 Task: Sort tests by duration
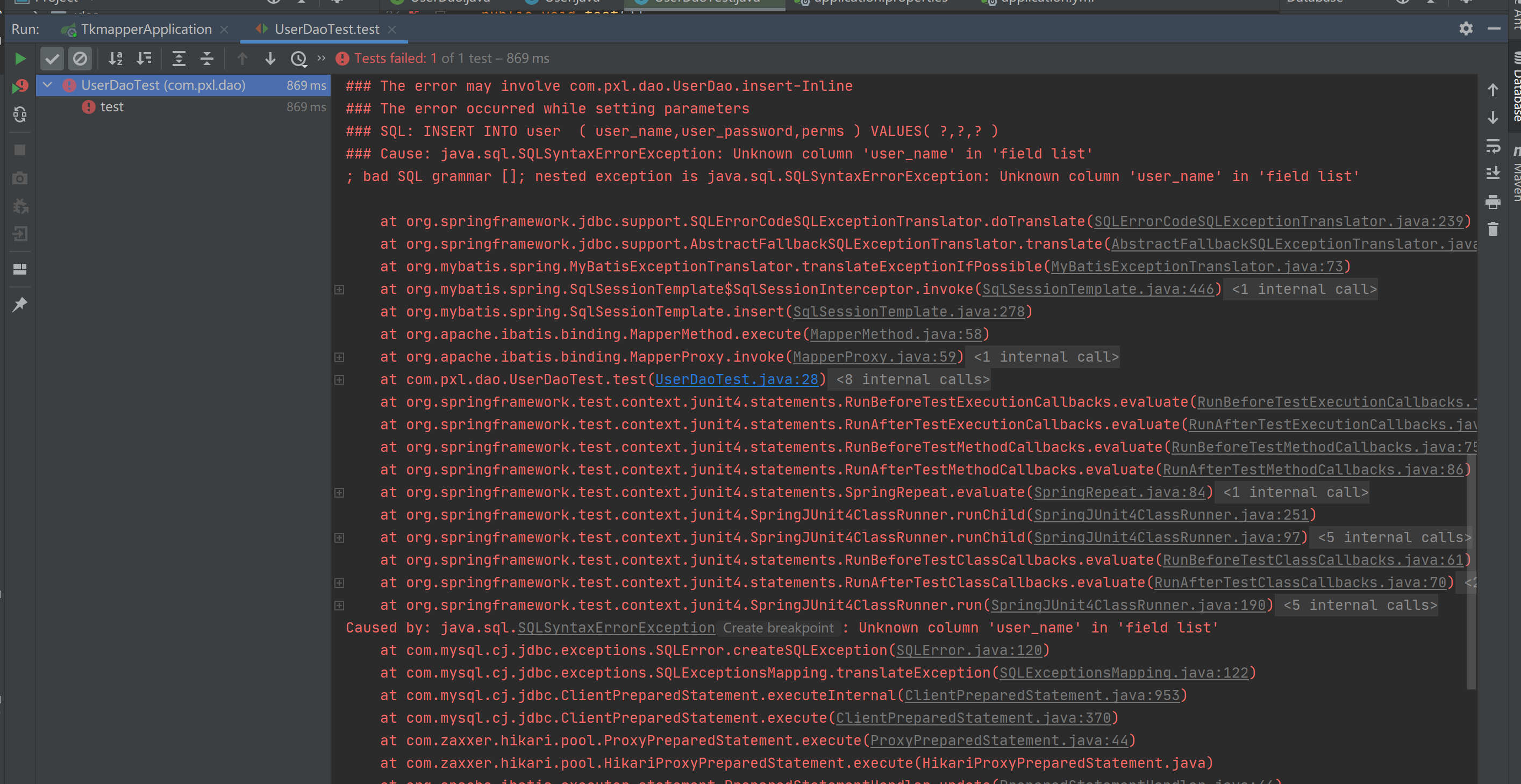(144, 59)
